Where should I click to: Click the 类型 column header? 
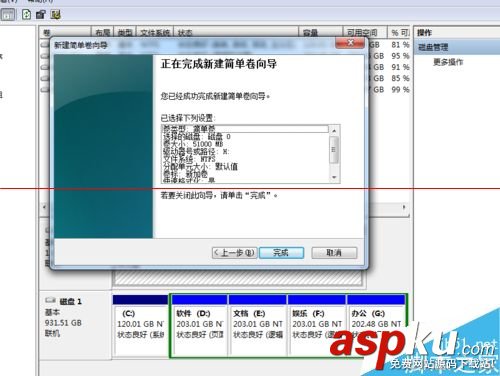pos(125,32)
